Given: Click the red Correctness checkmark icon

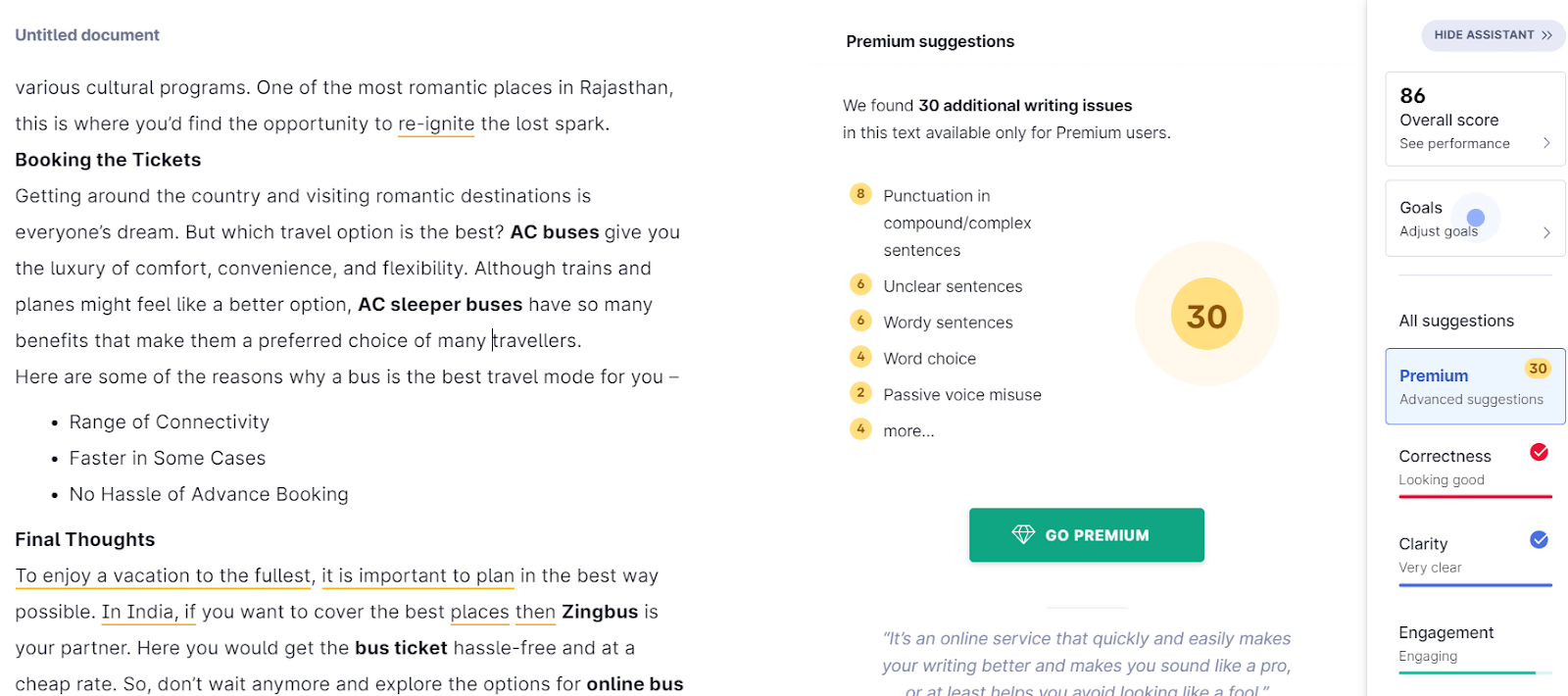Looking at the screenshot, I should pos(1539,452).
